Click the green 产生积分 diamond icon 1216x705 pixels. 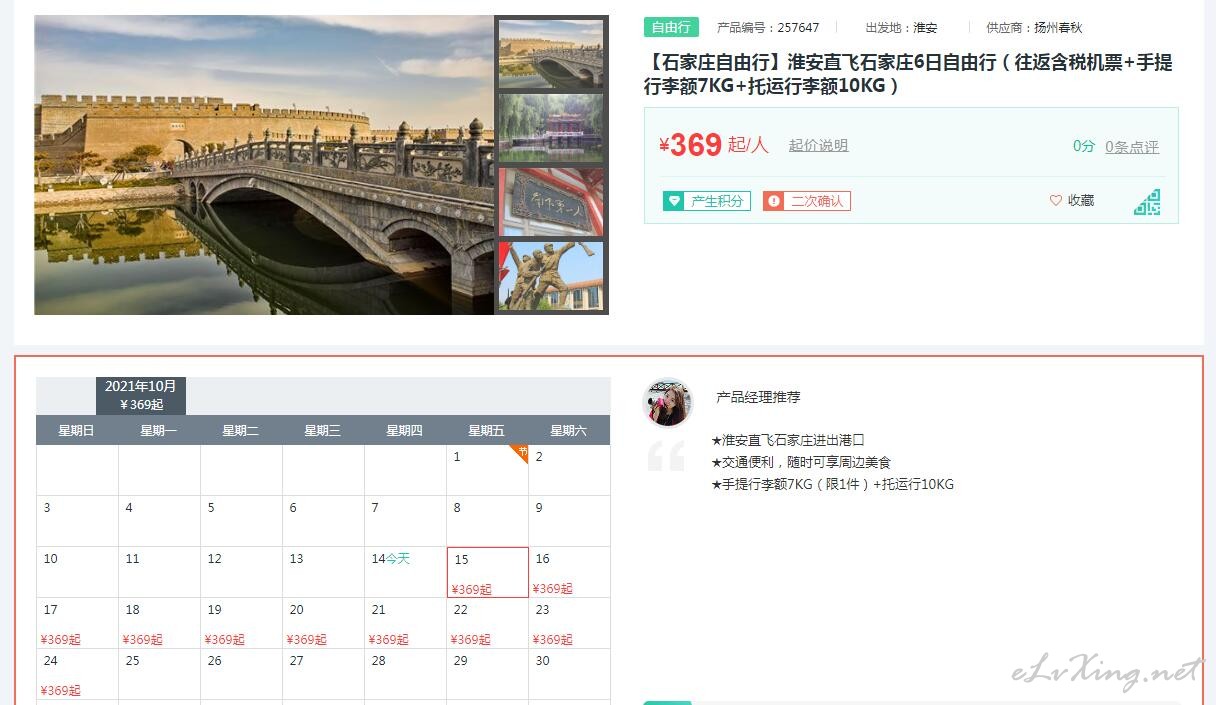click(x=674, y=201)
